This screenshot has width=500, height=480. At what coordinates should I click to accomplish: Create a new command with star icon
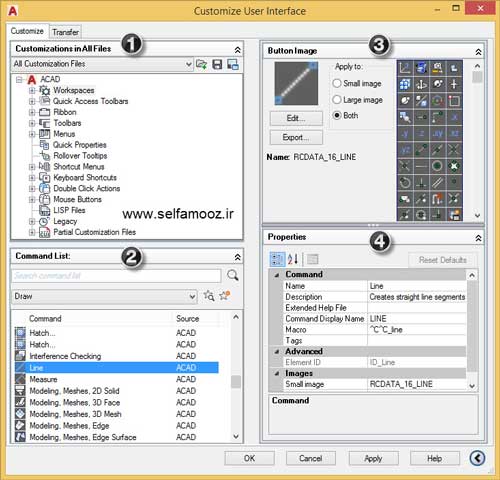point(224,295)
